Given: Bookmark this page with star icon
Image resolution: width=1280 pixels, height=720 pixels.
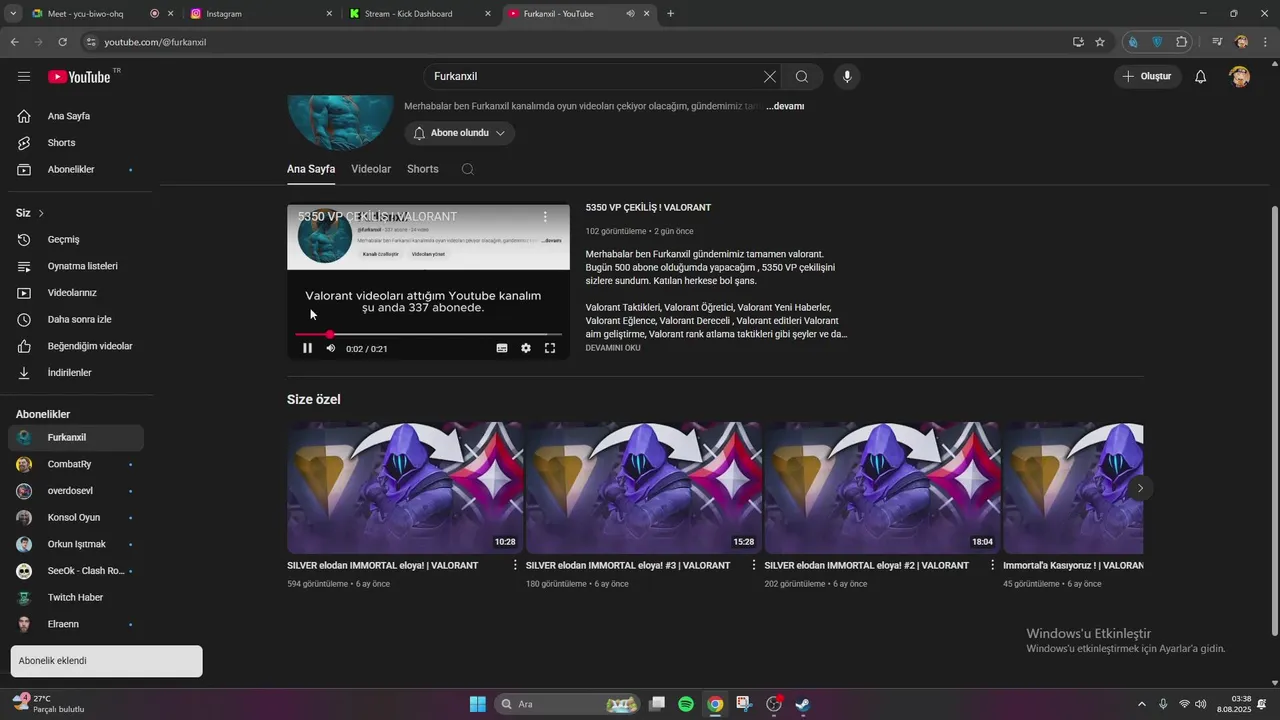Looking at the screenshot, I should 1100,42.
